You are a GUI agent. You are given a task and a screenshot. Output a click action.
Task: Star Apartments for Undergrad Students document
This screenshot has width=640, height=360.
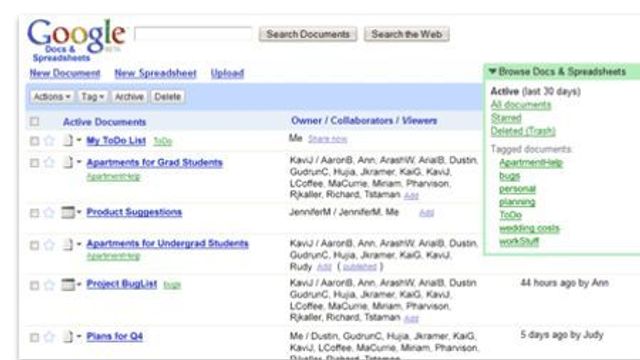49,245
